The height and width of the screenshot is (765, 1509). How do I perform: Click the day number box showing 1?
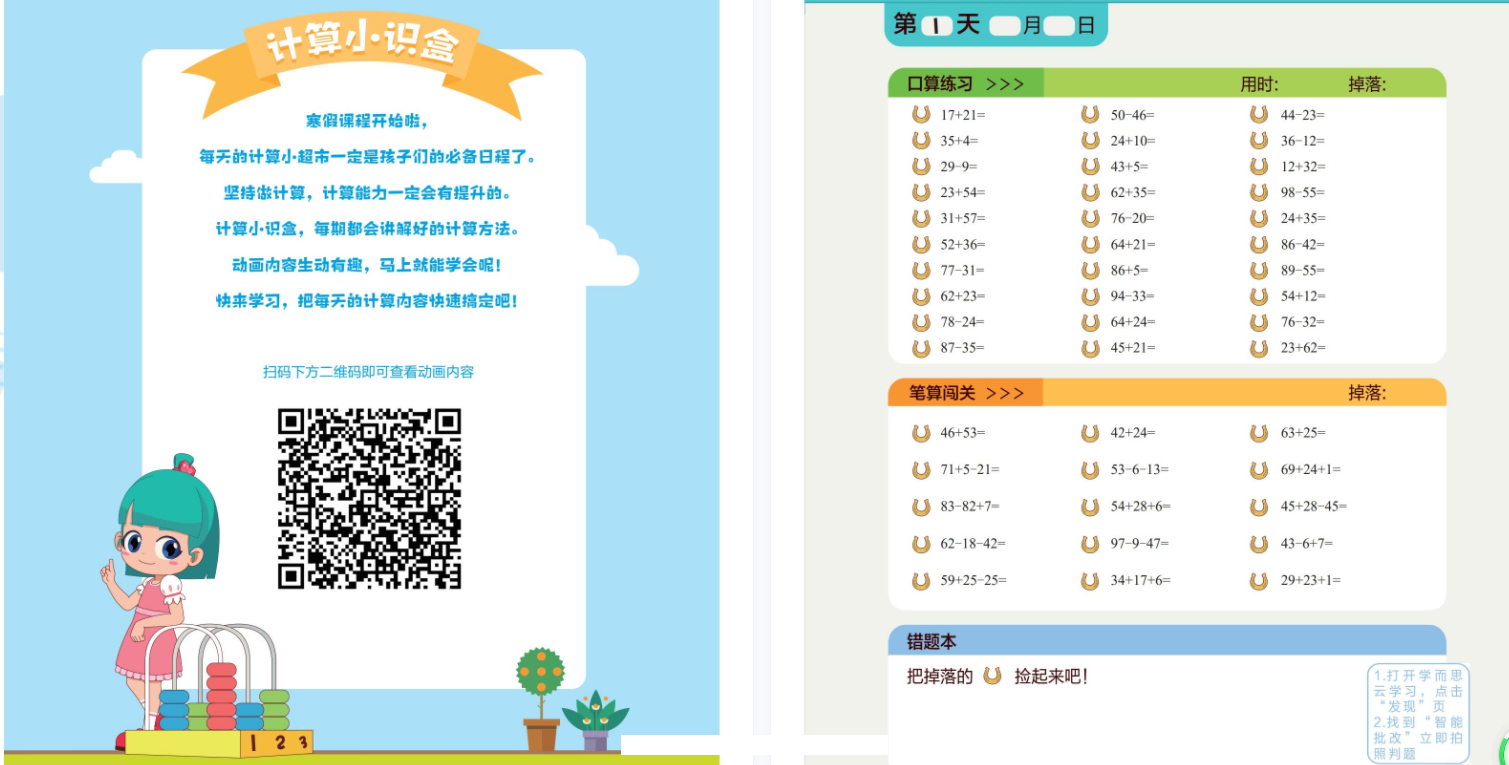[x=936, y=26]
